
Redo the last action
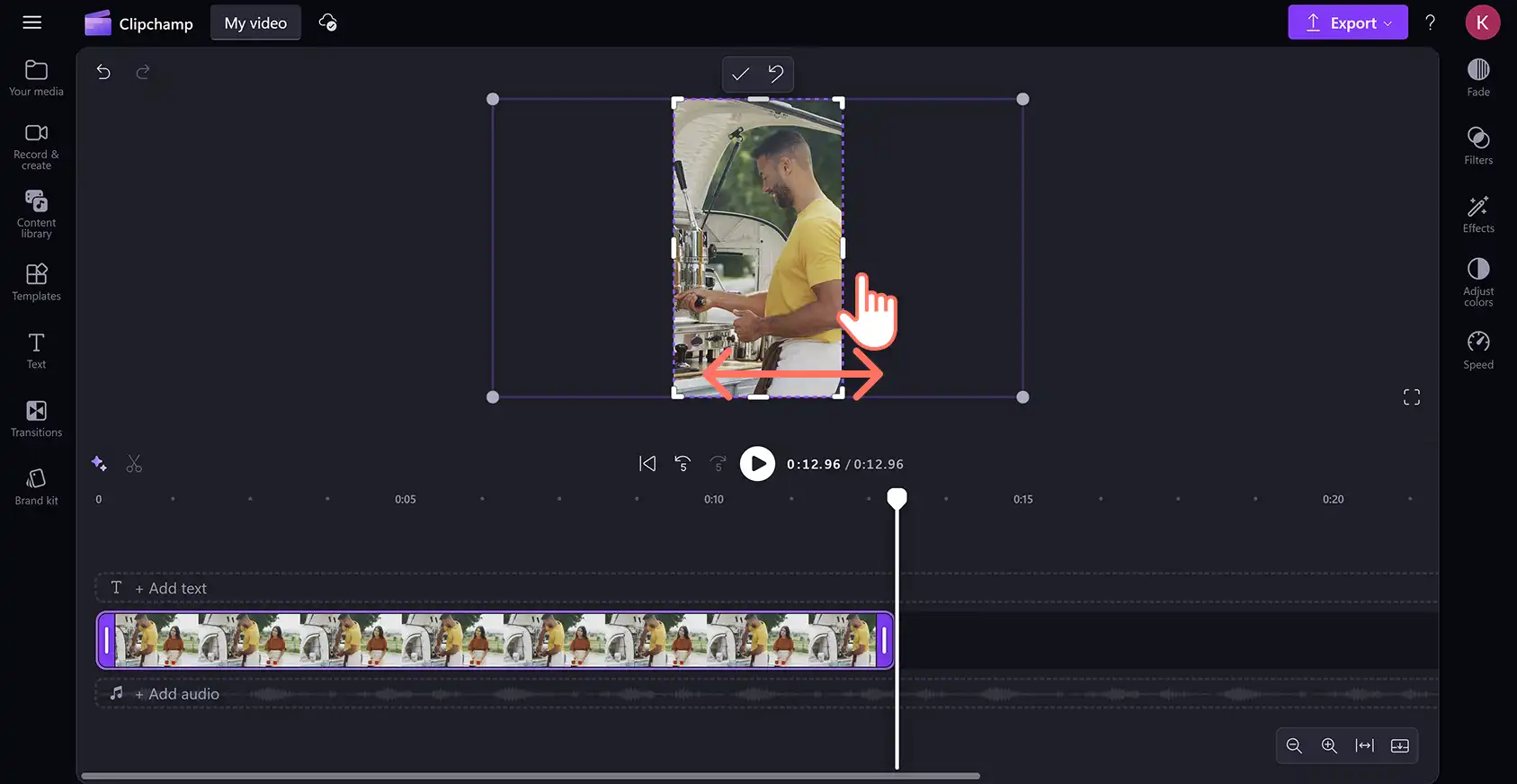(142, 72)
